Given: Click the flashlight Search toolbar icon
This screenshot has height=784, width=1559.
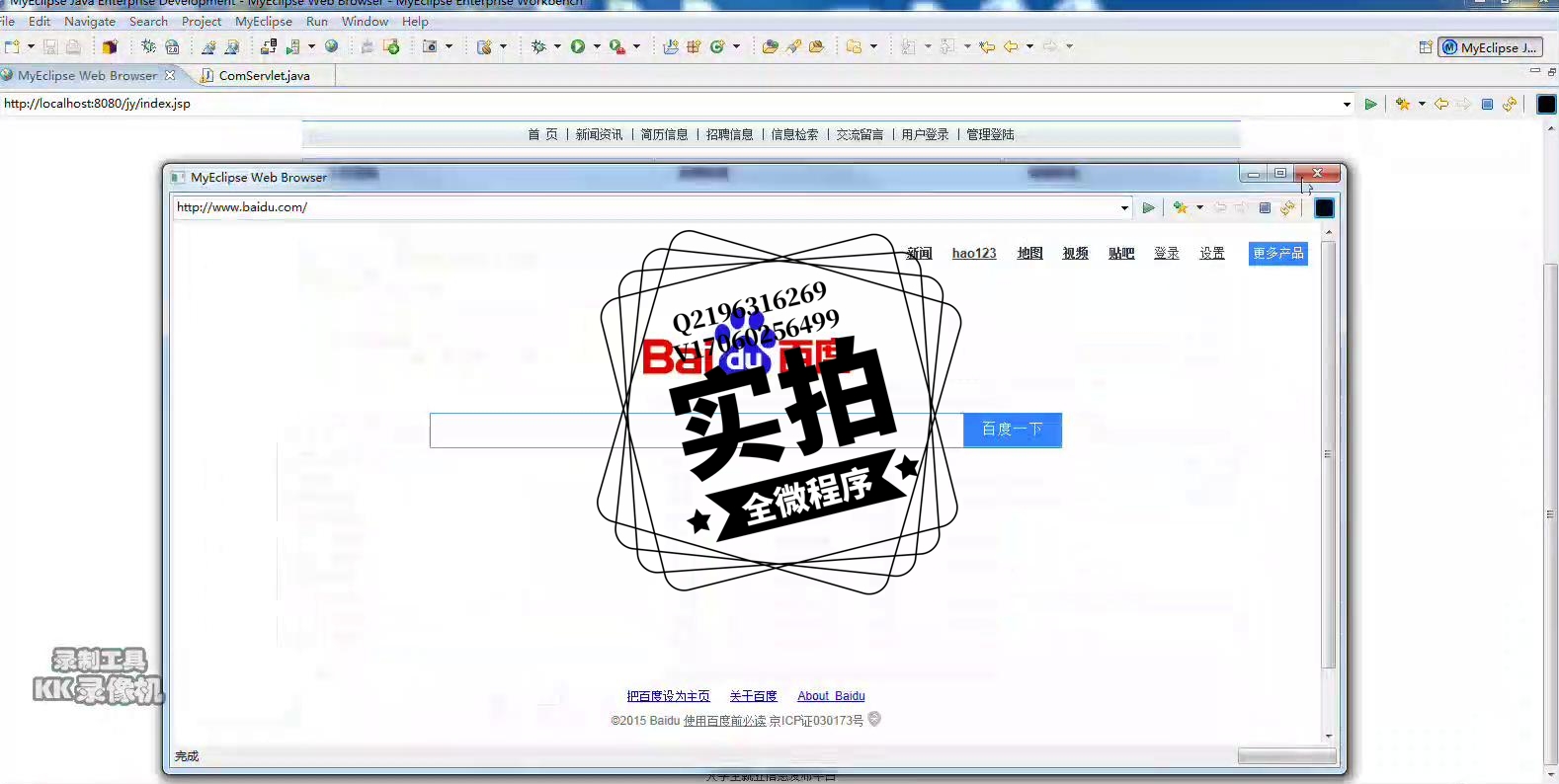Looking at the screenshot, I should coord(793,46).
